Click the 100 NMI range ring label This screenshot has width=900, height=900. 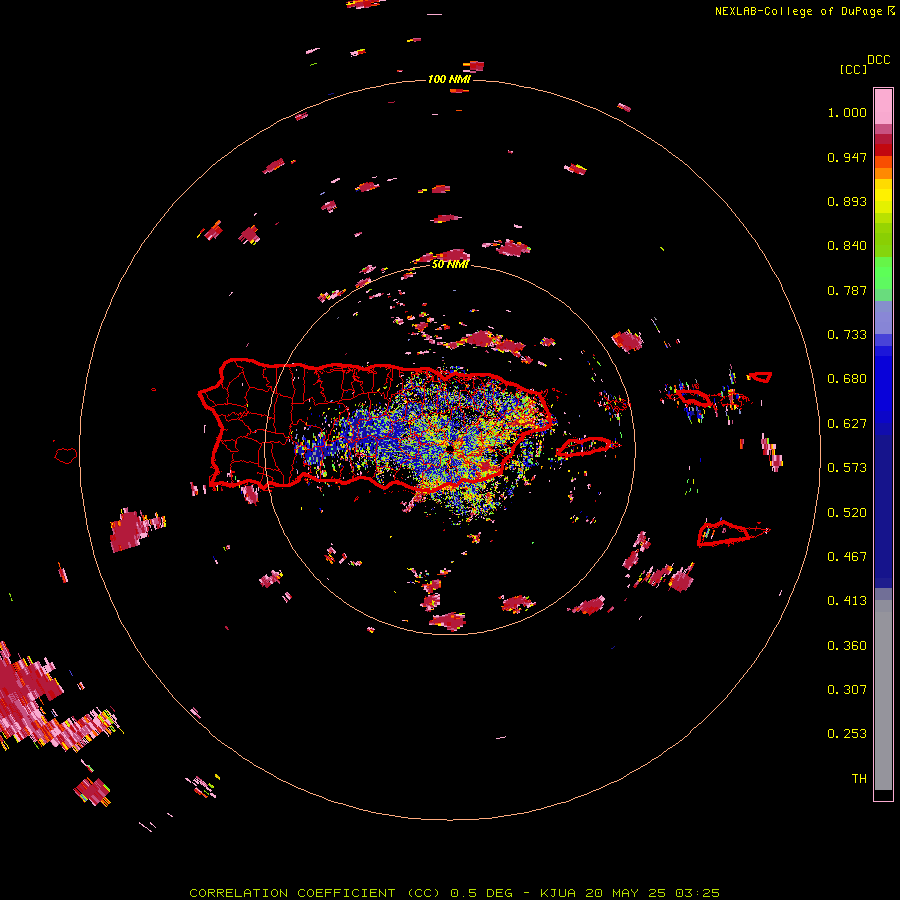(x=449, y=79)
